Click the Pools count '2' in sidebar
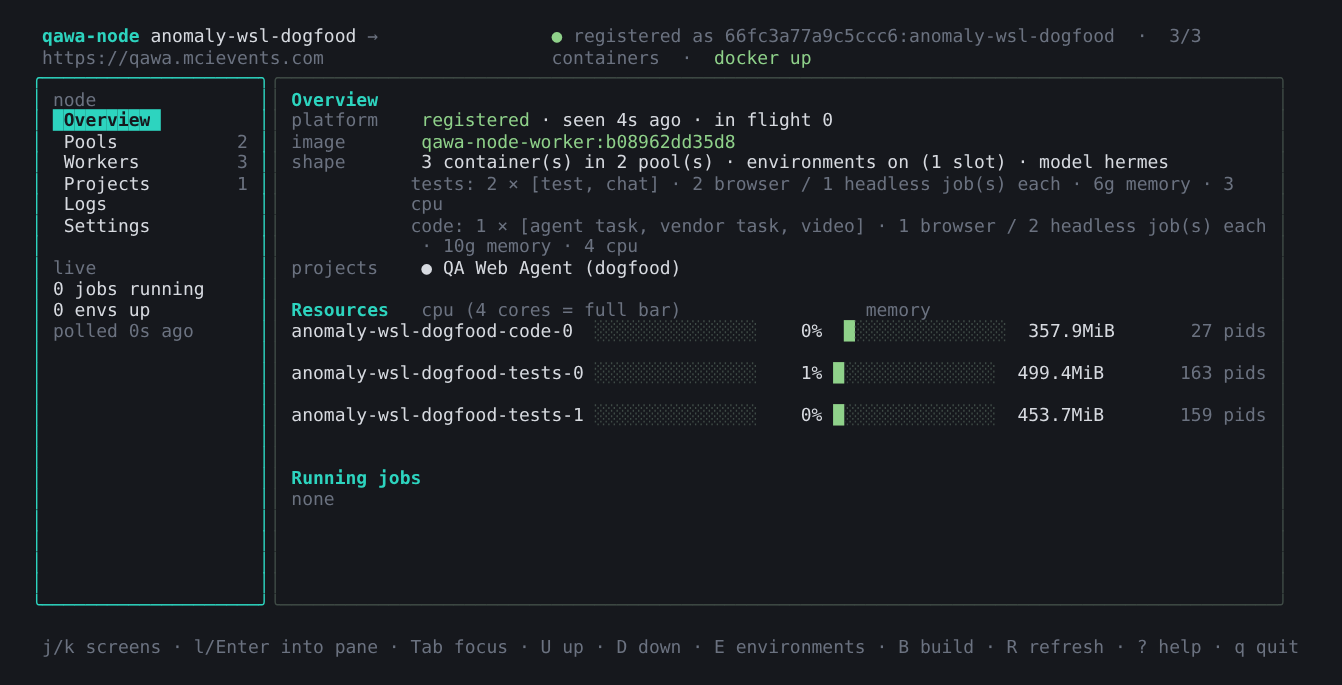The image size is (1342, 685). (242, 142)
